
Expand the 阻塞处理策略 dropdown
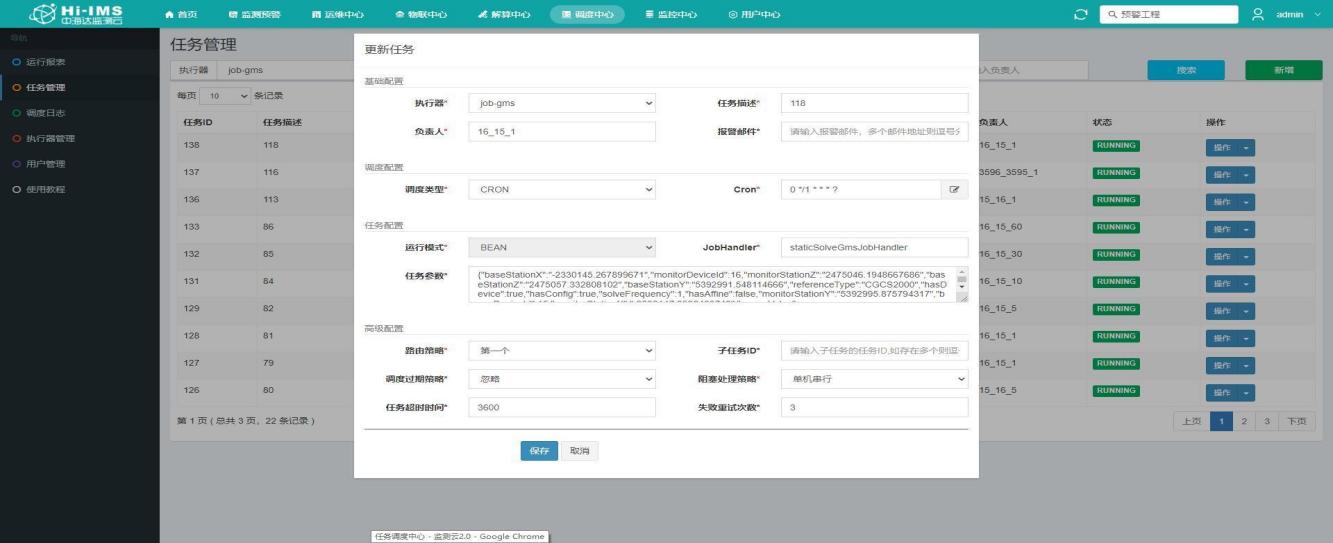pos(874,379)
